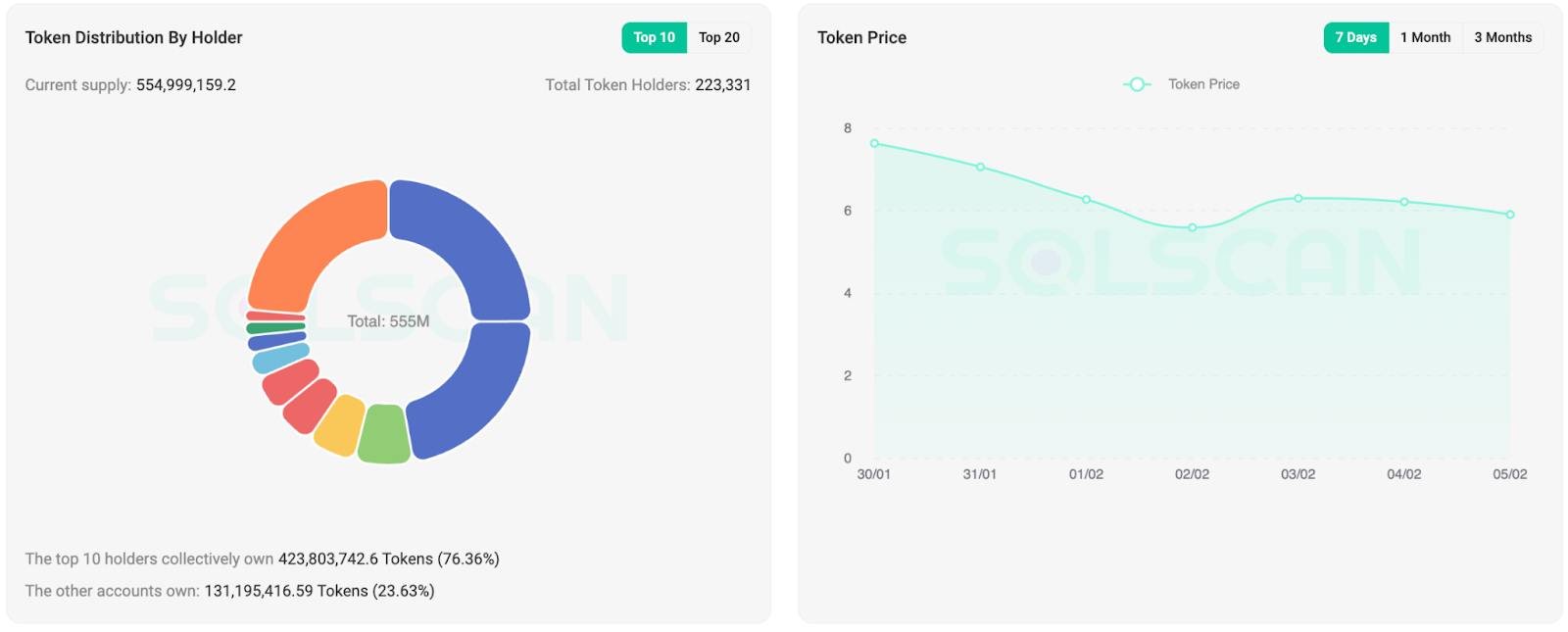Screen dimensions: 1568x632
Task: Toggle the Token Price legend series
Action: [x=1183, y=84]
